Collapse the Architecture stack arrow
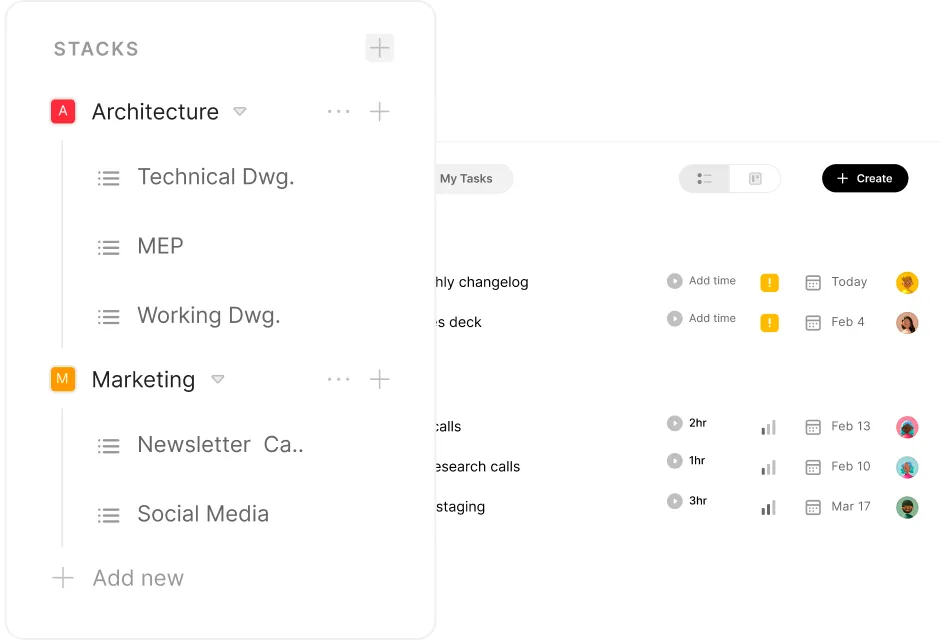 [x=240, y=111]
